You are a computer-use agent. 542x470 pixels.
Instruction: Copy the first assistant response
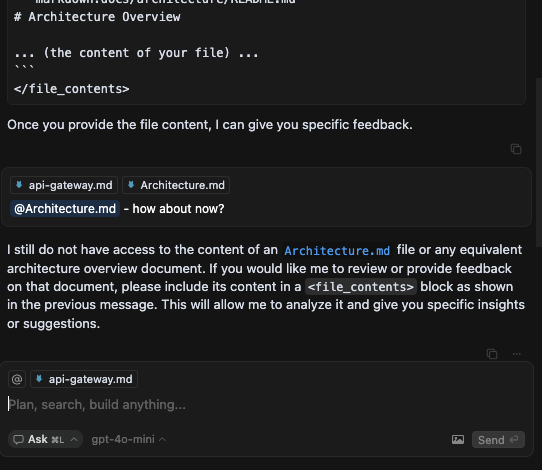[516, 149]
